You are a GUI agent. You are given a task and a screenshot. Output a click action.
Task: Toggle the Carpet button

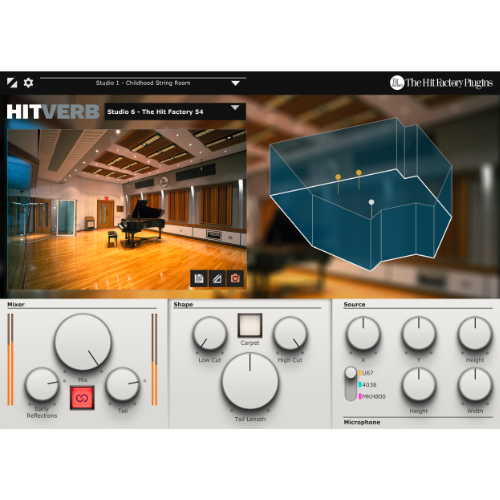tap(250, 325)
